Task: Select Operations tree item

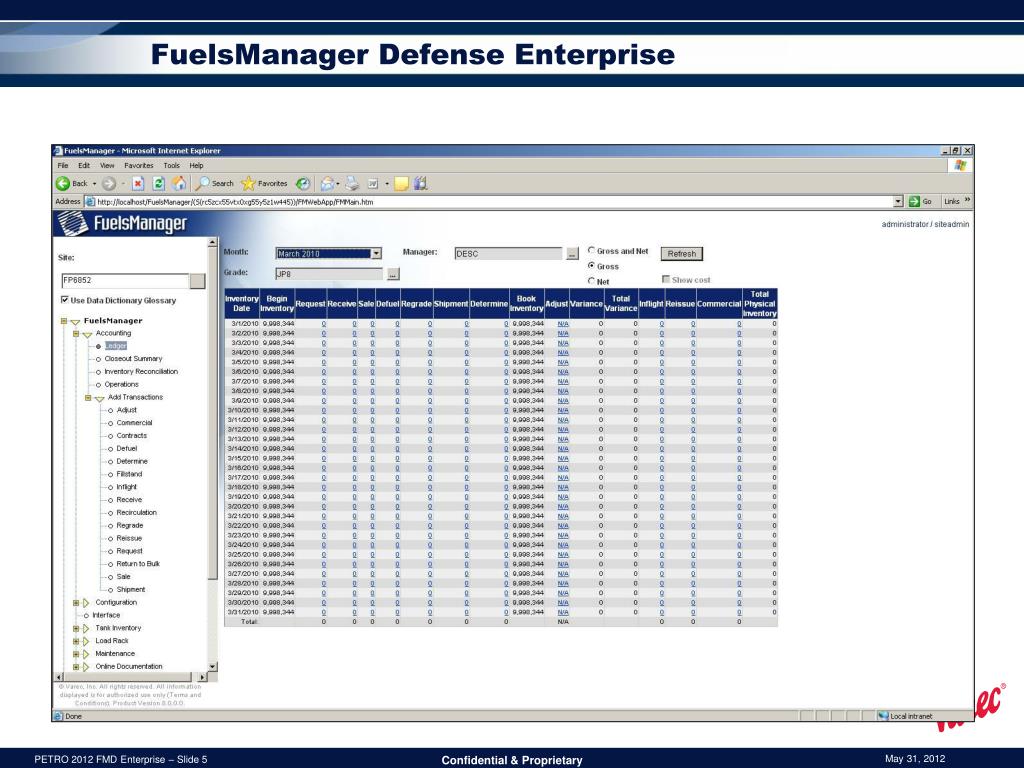Action: 121,384
